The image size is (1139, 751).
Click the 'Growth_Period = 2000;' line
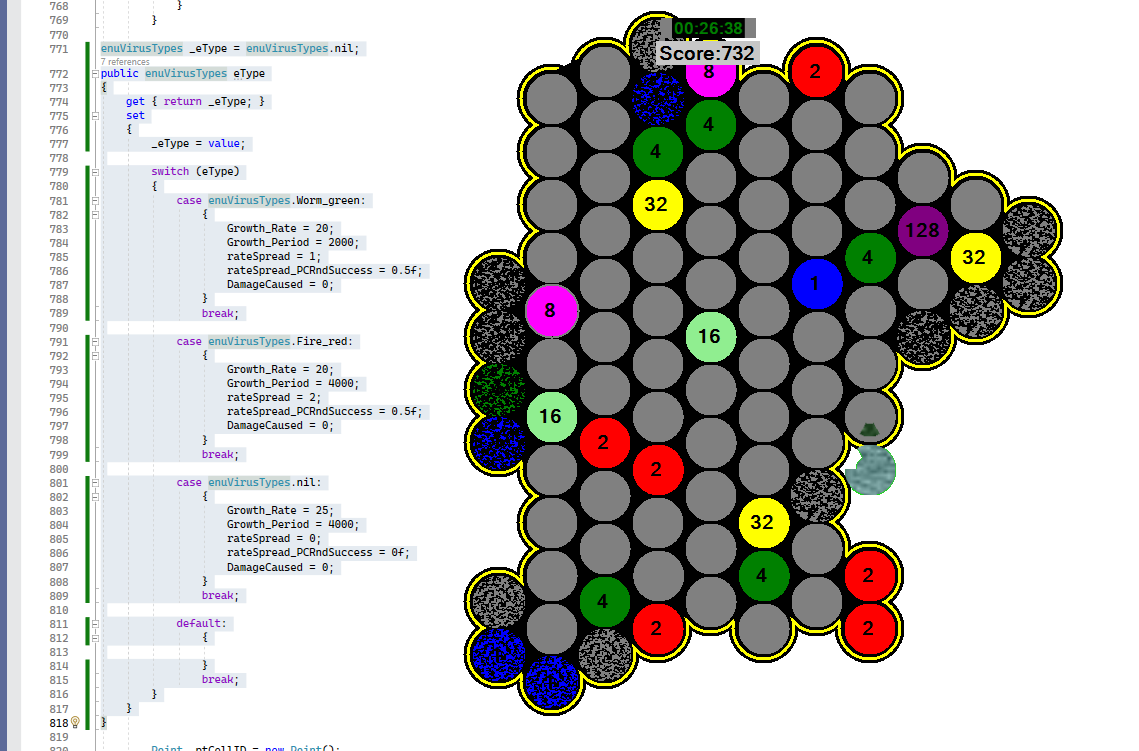[x=293, y=243]
